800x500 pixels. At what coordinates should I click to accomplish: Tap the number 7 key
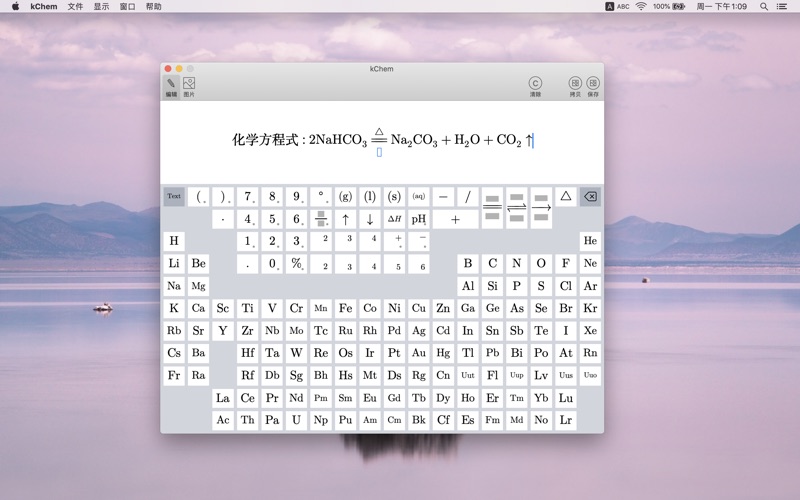pos(247,196)
